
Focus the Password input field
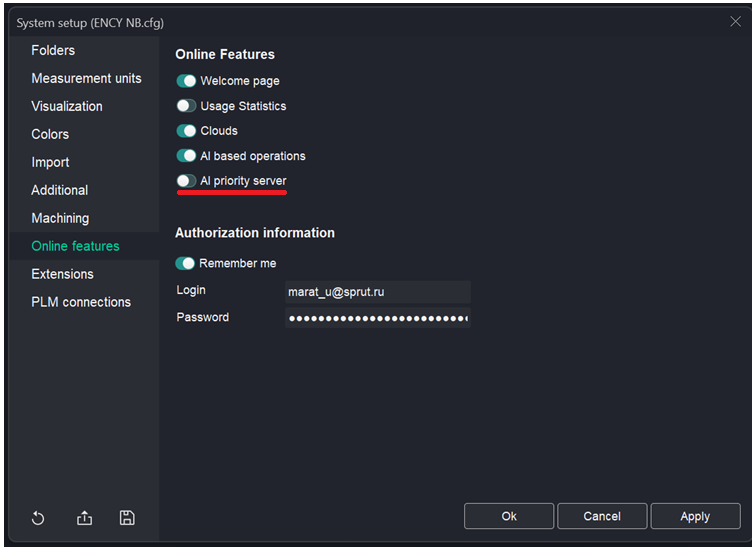pyautogui.click(x=377, y=319)
